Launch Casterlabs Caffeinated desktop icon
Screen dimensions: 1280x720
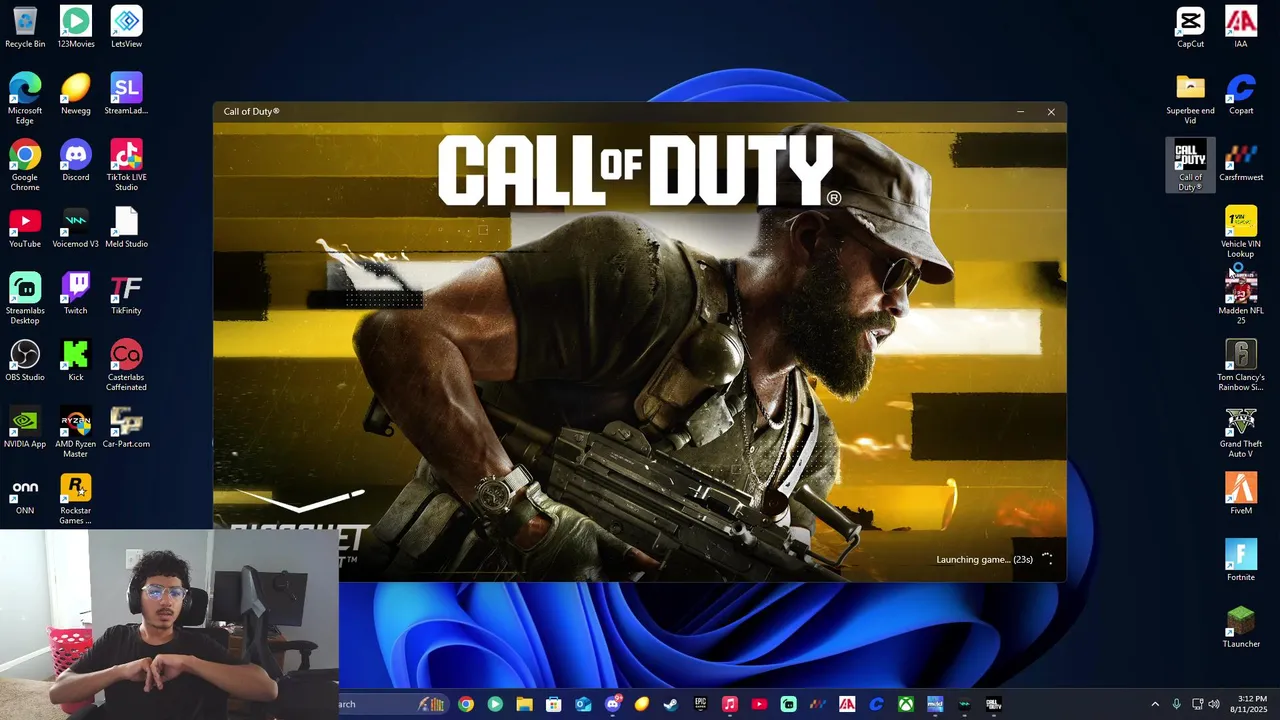click(x=126, y=365)
